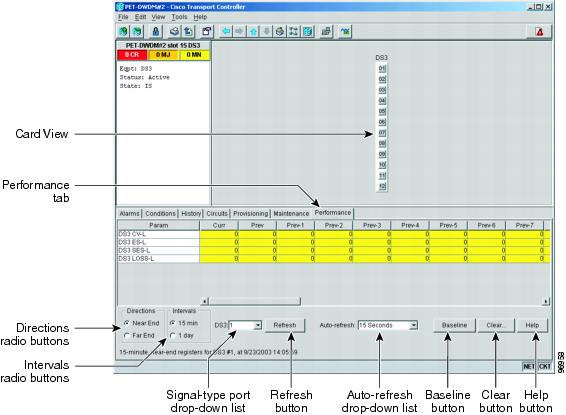The height and width of the screenshot is (415, 566).
Task: Click the CKT indicator in status bar
Action: (544, 366)
